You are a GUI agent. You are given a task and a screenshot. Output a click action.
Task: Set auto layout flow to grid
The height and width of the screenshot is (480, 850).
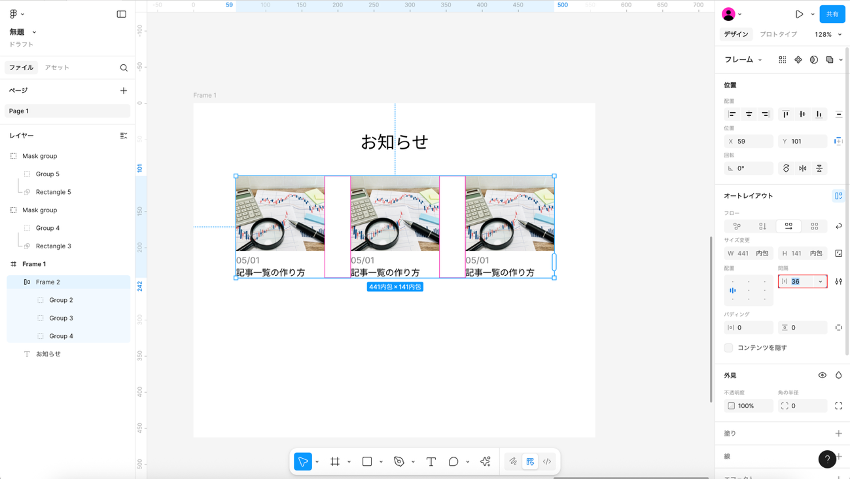point(814,227)
